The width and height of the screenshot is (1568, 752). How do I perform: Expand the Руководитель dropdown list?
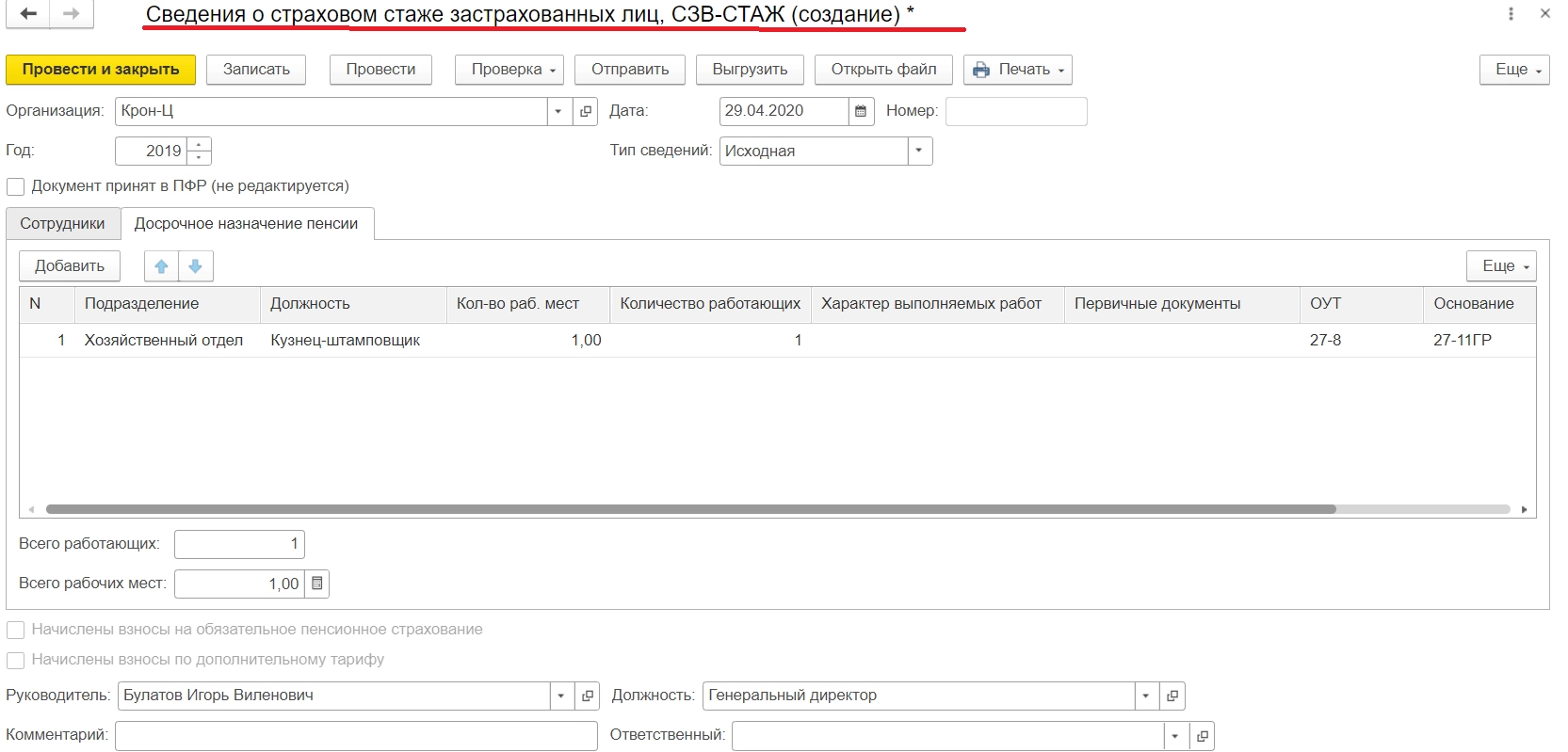point(561,696)
